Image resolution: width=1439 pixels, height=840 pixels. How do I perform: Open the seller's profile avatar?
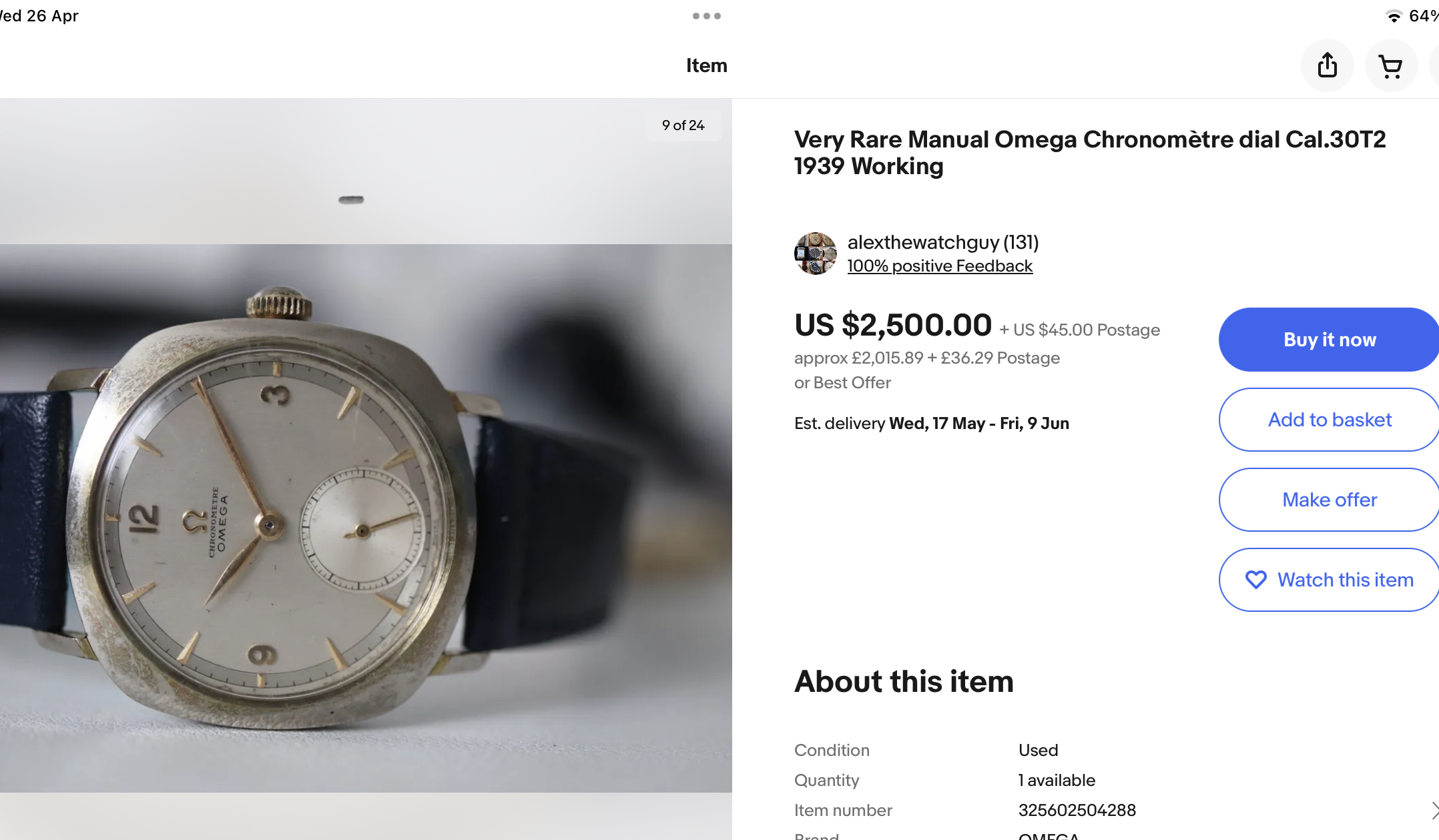pos(815,254)
